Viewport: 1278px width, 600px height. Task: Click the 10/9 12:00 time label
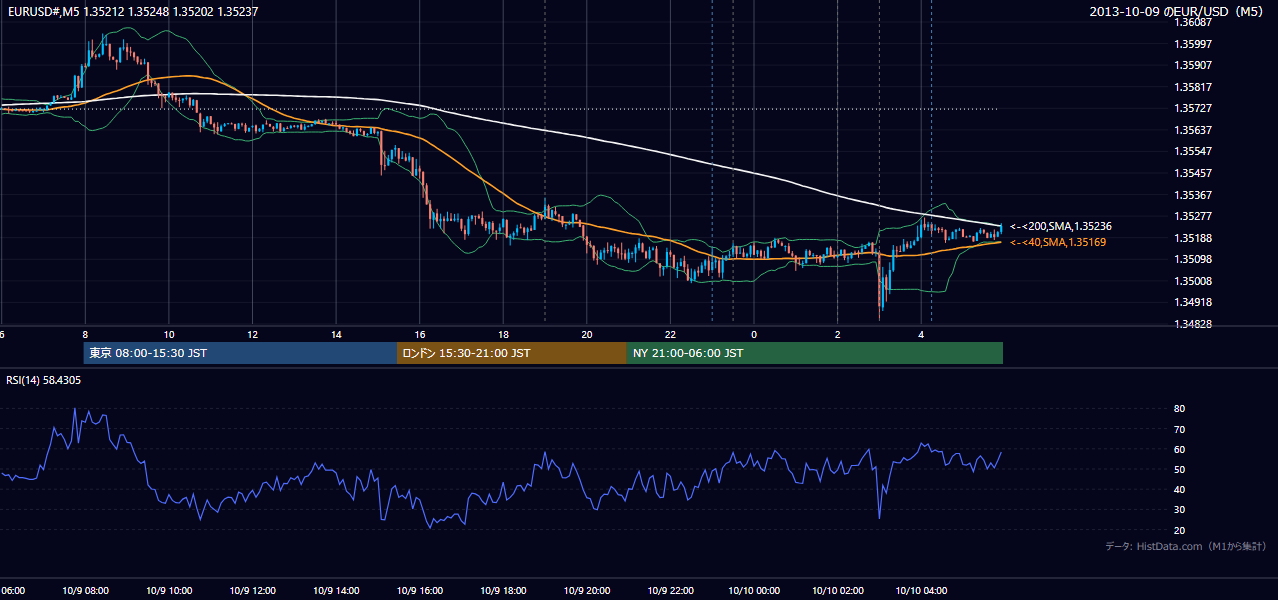pos(252,591)
